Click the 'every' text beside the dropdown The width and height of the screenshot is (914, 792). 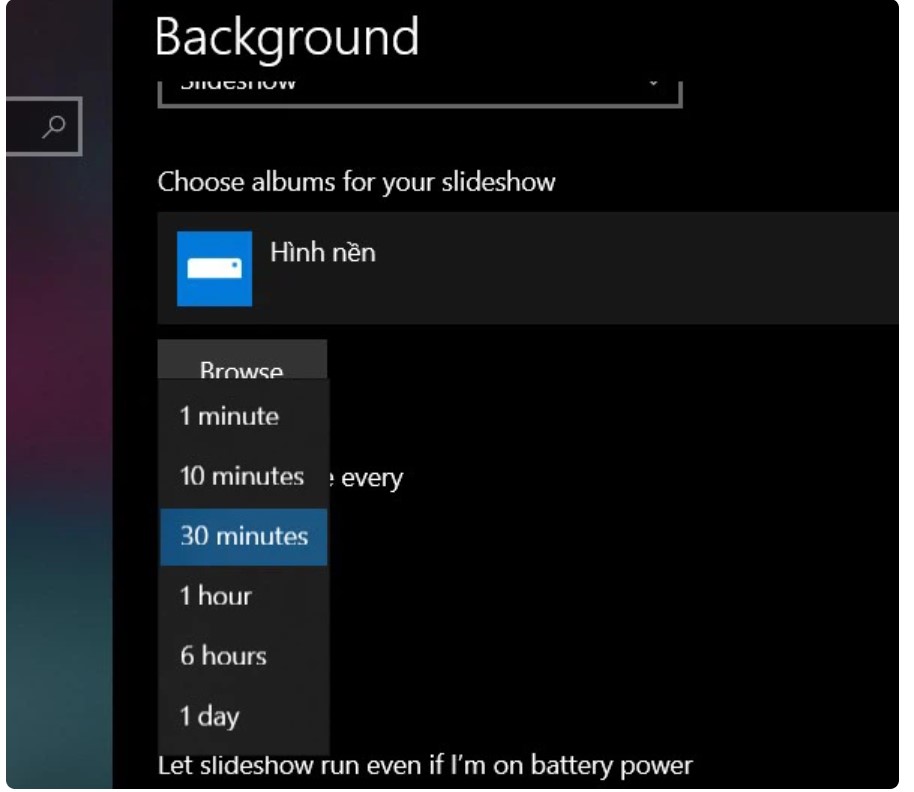click(372, 479)
